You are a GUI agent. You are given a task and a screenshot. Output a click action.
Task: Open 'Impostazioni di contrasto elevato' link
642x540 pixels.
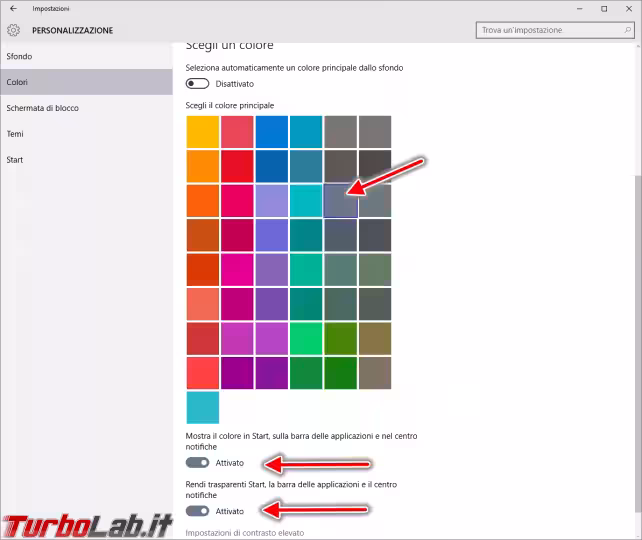click(x=245, y=533)
